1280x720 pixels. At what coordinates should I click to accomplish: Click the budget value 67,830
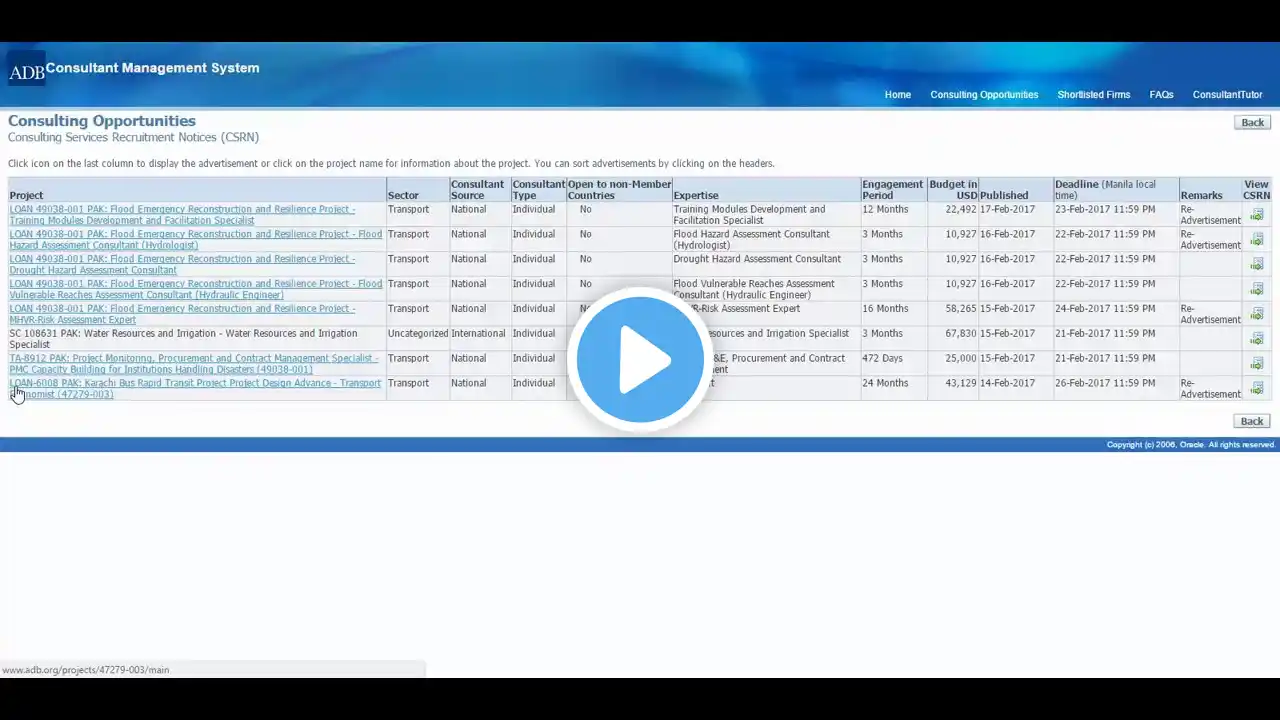tap(960, 333)
